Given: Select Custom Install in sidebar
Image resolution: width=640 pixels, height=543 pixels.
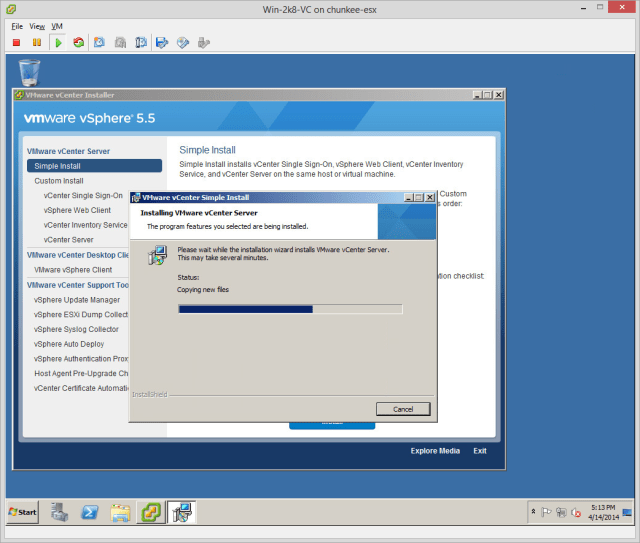Looking at the screenshot, I should pos(59,181).
